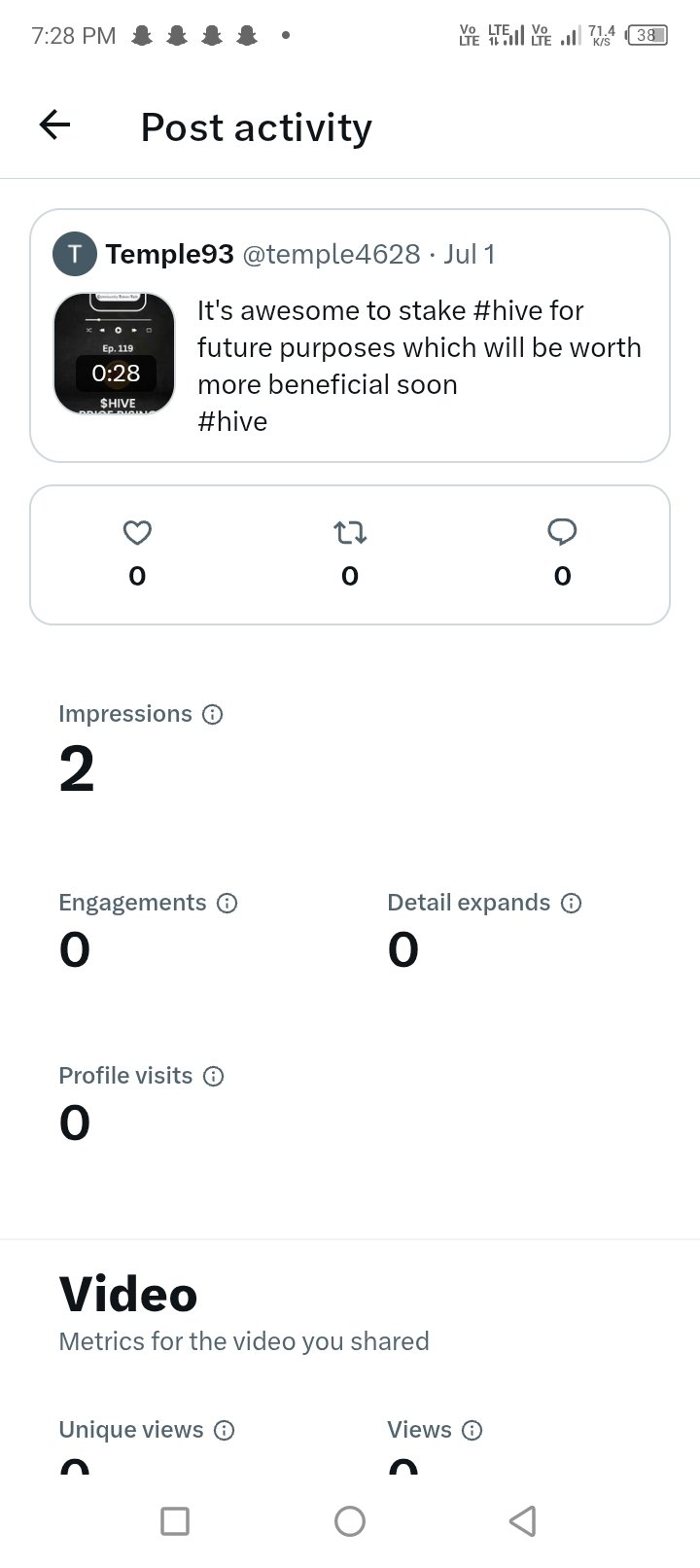Tap the Jul 1 post date
This screenshot has height=1568, width=700.
[470, 254]
